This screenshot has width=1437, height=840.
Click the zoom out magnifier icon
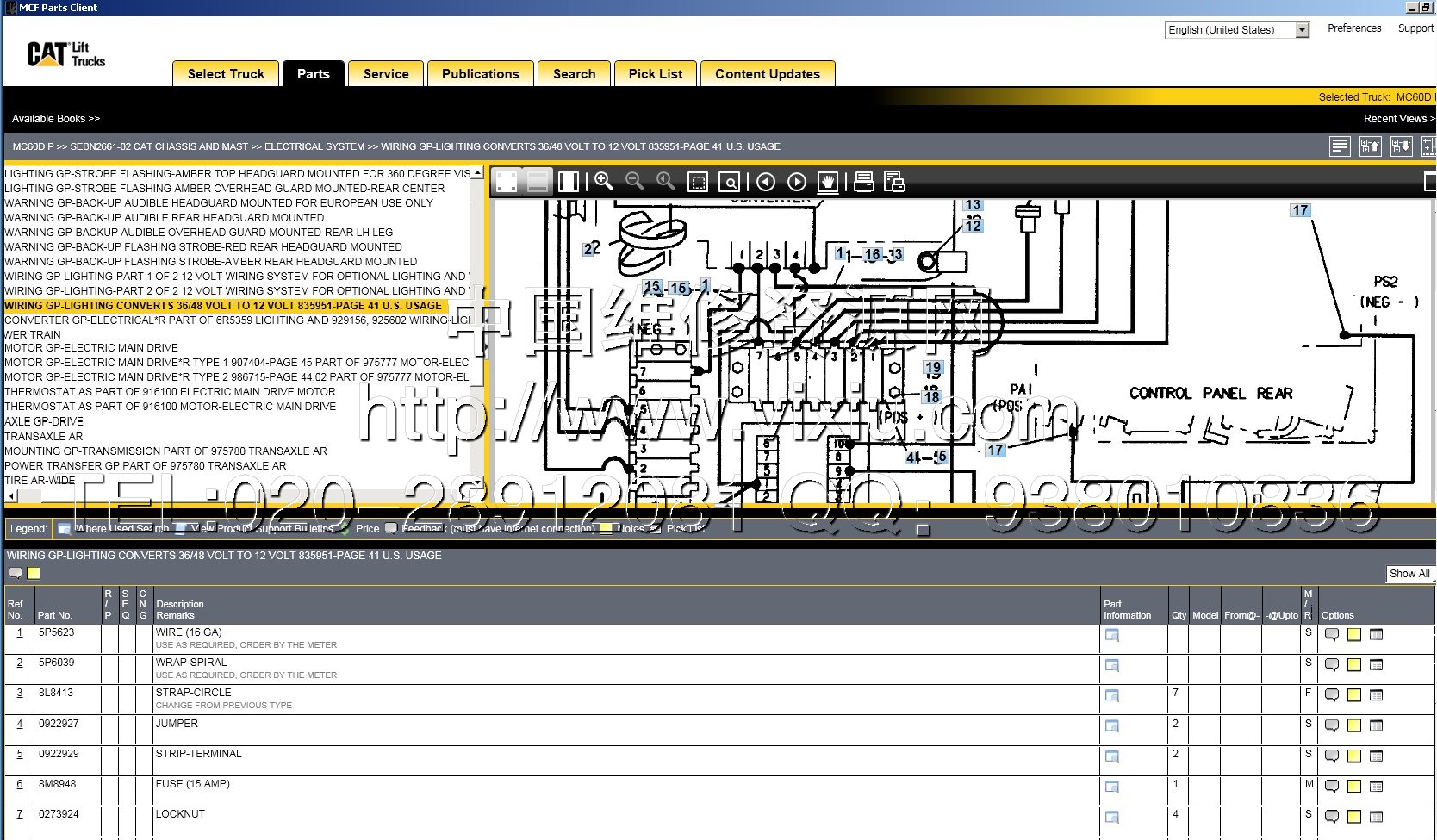(635, 181)
